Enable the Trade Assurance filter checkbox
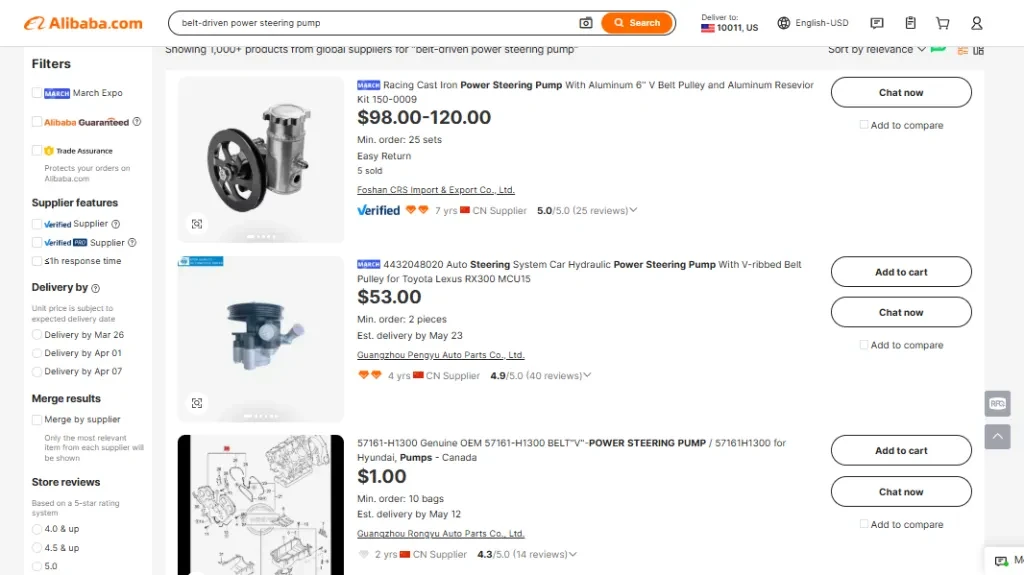The width and height of the screenshot is (1024, 575). click(x=37, y=150)
